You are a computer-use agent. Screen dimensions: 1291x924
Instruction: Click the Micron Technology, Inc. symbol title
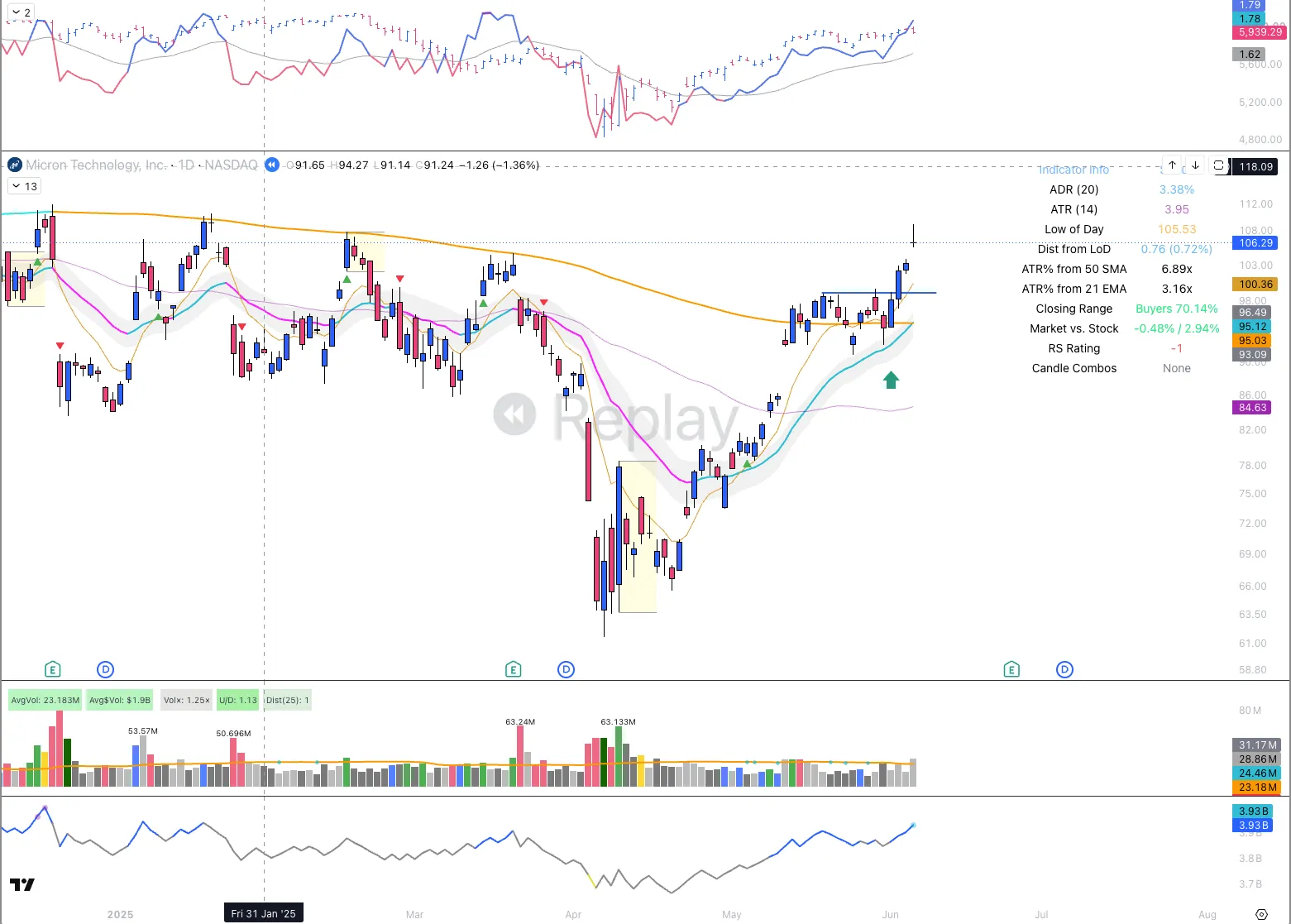coord(96,165)
